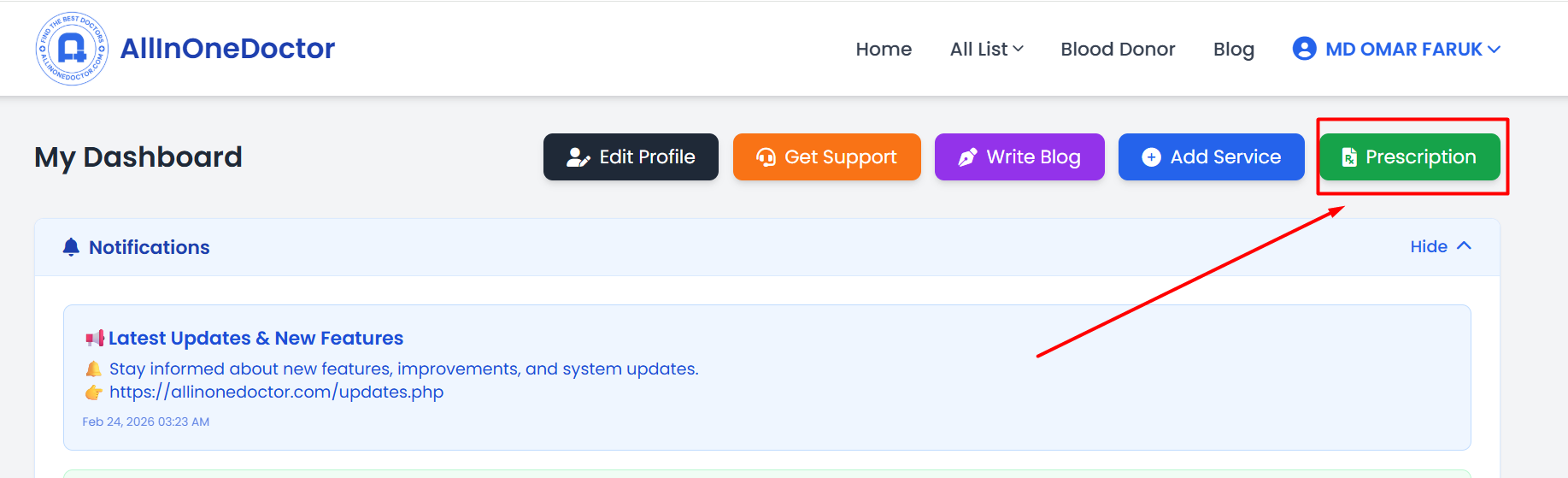The image size is (1568, 478).
Task: Click the Notifications panel title text
Action: coord(149,247)
